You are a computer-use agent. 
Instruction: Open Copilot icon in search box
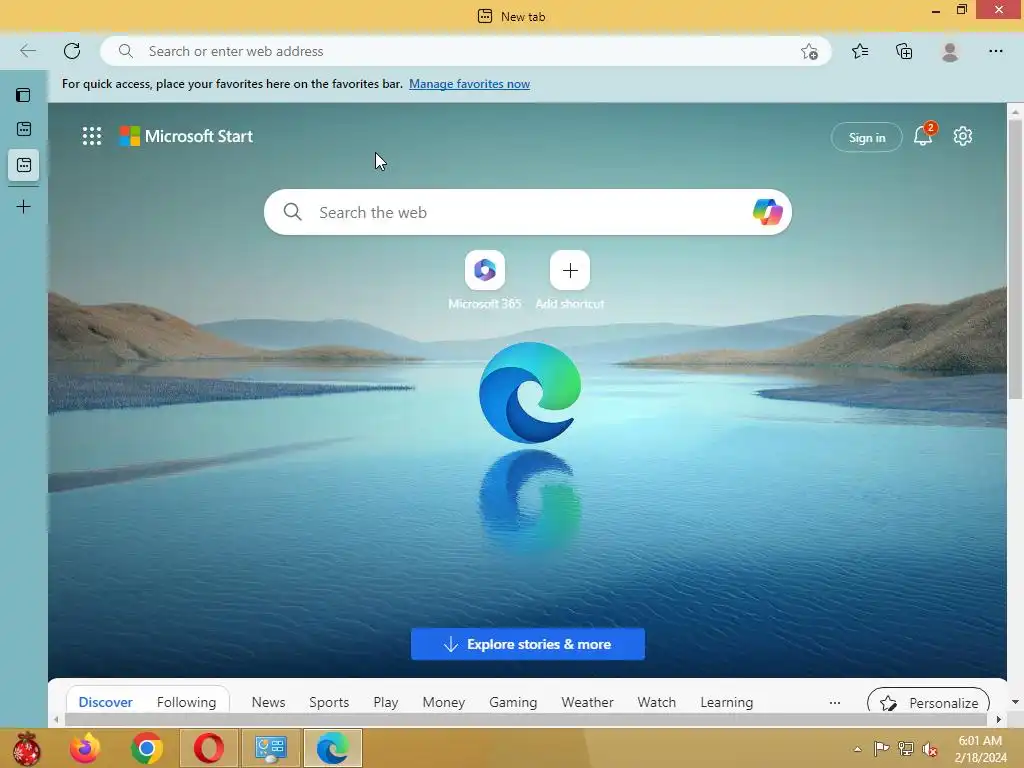(x=767, y=212)
